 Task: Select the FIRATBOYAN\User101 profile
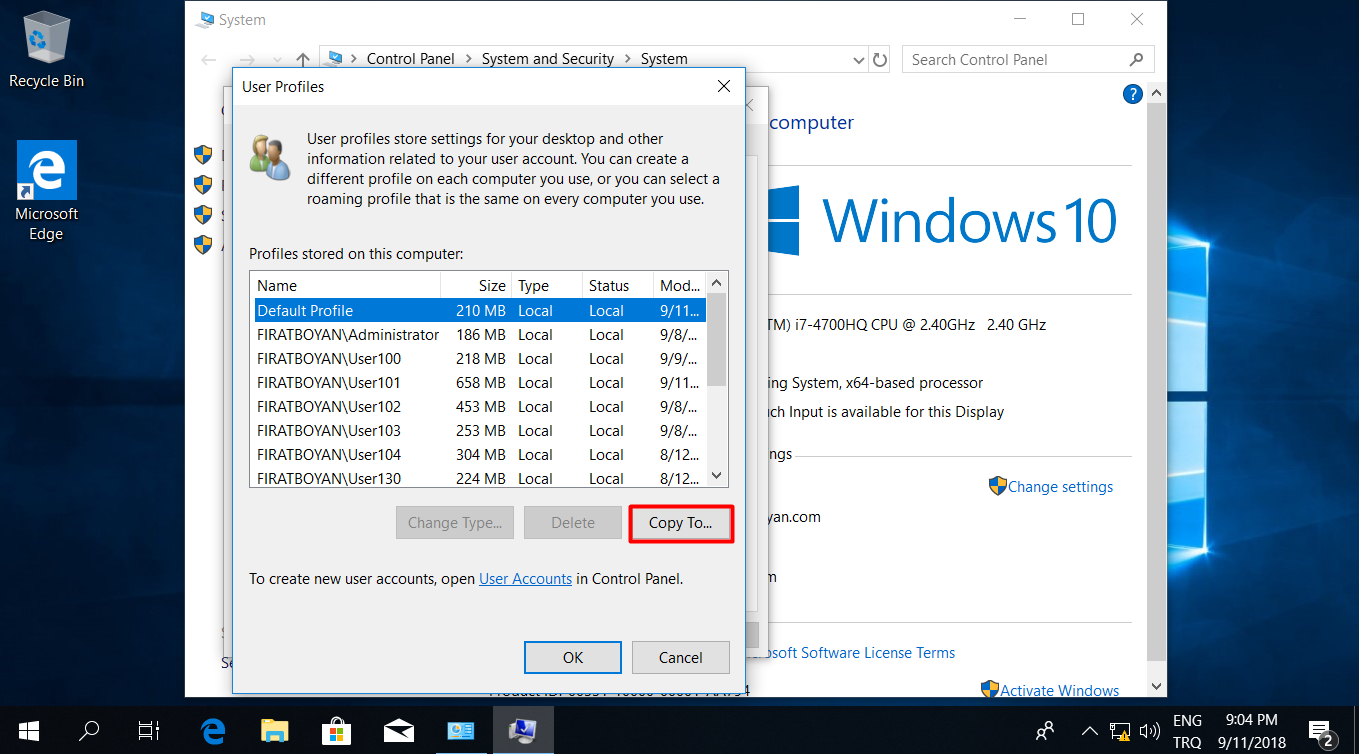tap(480, 383)
